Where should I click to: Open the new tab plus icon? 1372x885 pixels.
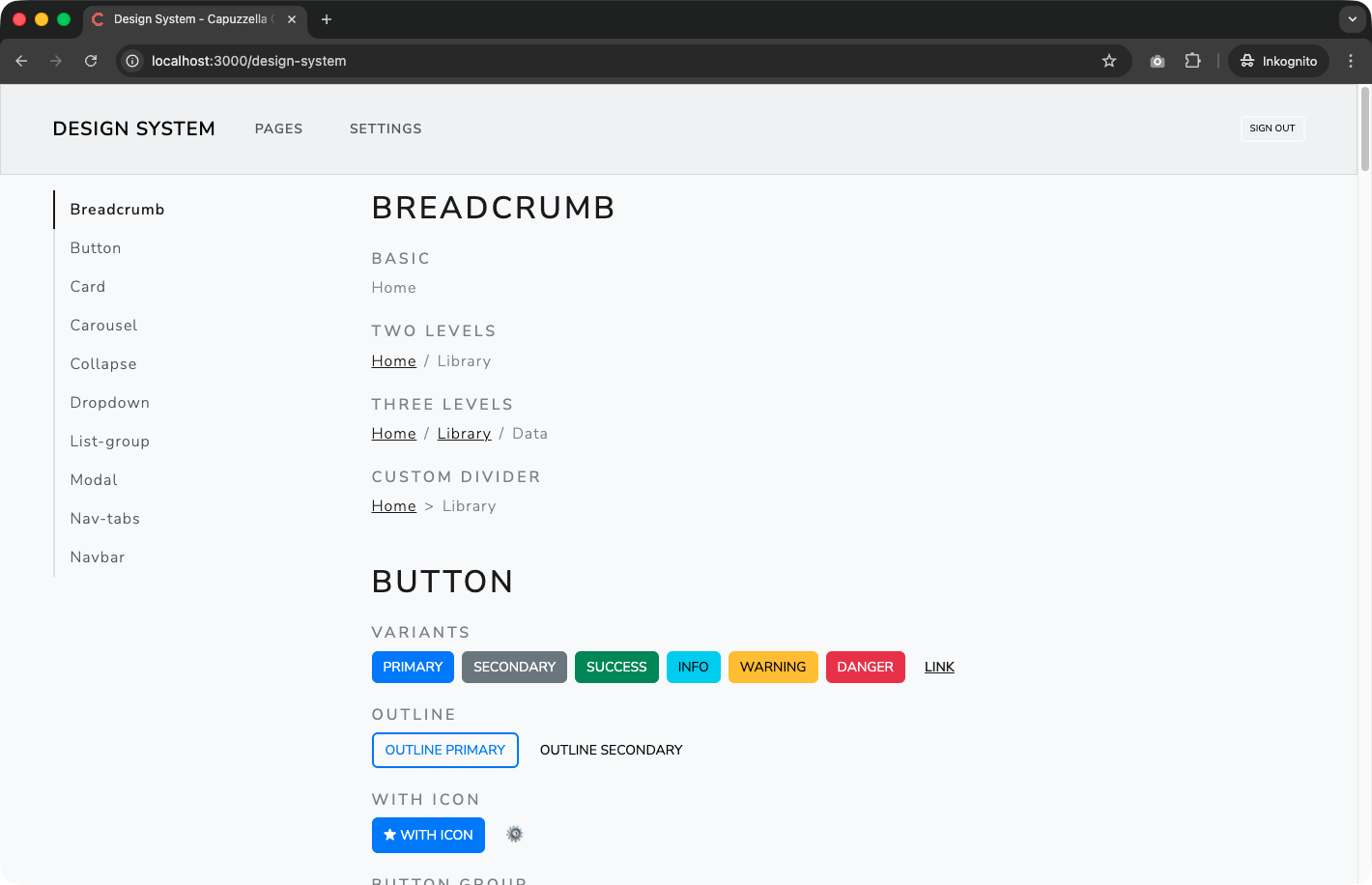pos(327,19)
